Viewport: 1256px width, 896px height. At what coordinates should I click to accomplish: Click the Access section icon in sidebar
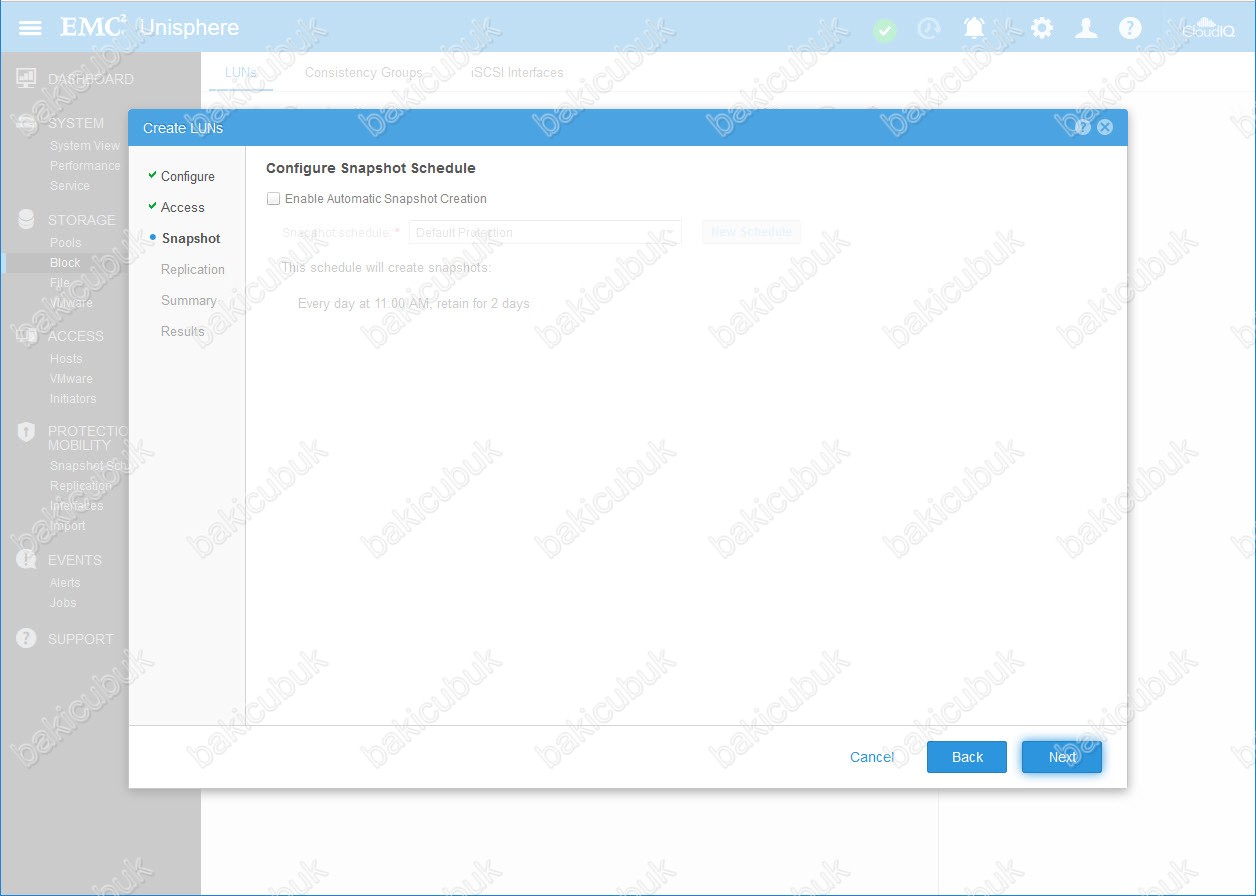click(x=27, y=336)
